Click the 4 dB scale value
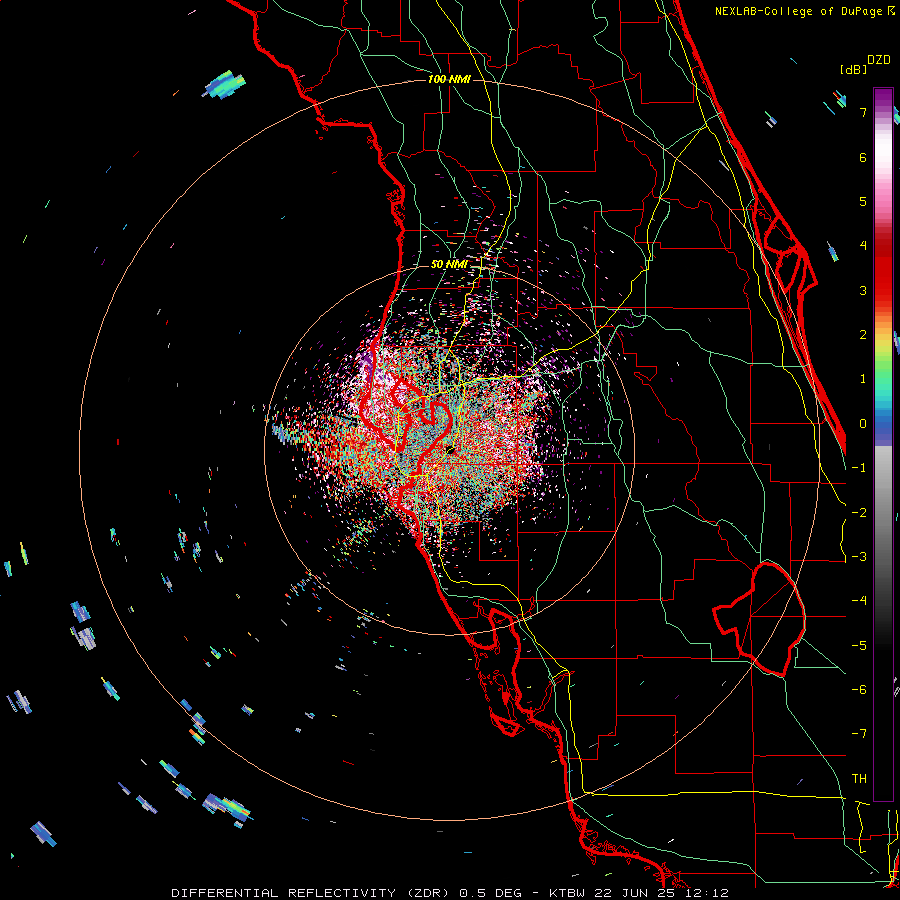The width and height of the screenshot is (900, 900). [x=863, y=246]
